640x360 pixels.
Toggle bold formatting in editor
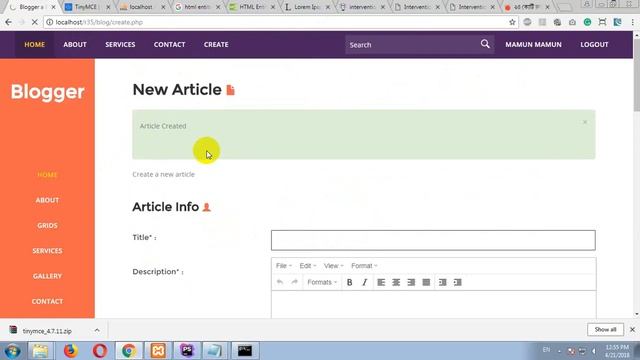click(x=349, y=282)
